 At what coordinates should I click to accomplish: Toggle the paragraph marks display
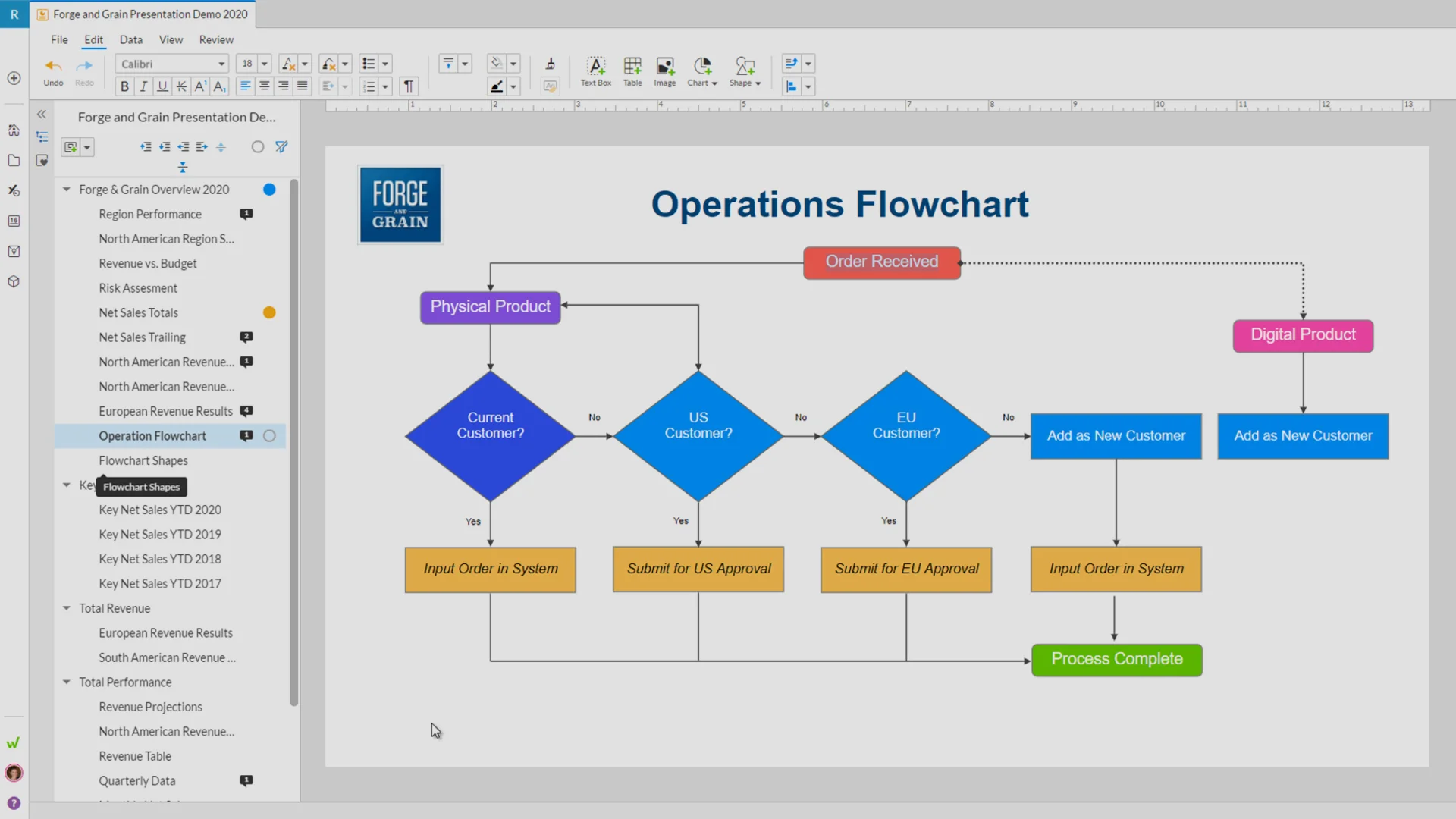pyautogui.click(x=409, y=86)
